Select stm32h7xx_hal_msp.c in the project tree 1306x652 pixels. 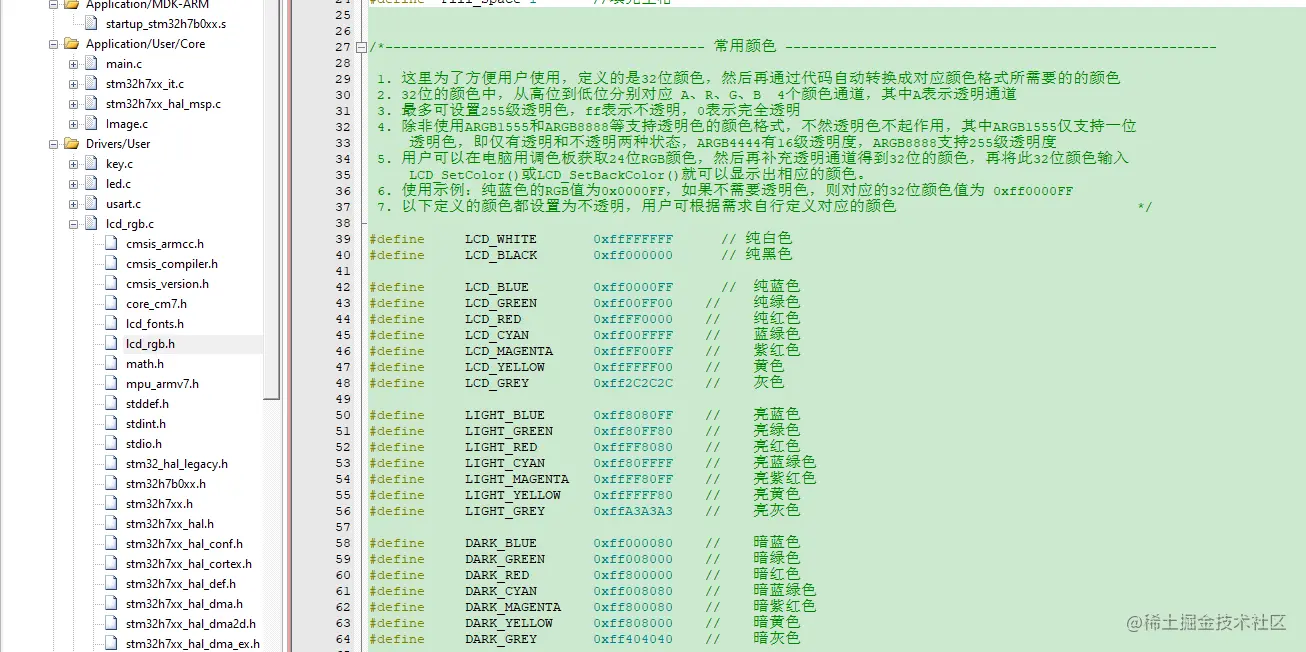pos(163,104)
